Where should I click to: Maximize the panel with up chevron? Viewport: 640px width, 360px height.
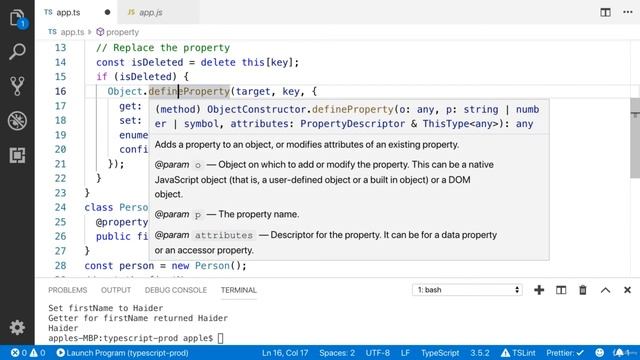[x=605, y=290]
